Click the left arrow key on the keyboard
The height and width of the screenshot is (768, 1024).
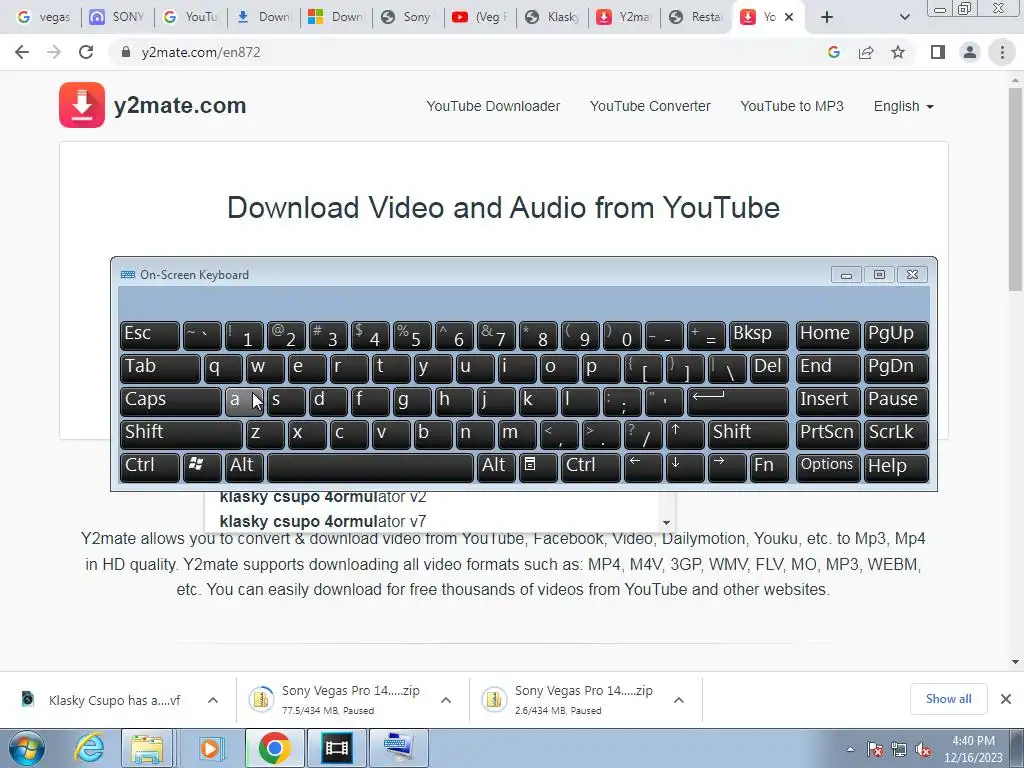pyautogui.click(x=643, y=467)
